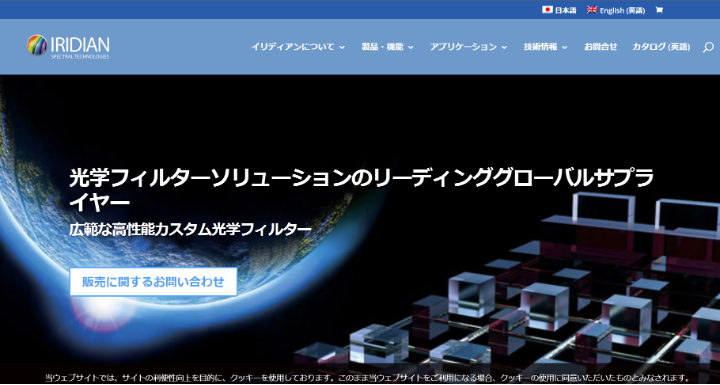Go to the お問合せ page
This screenshot has height=385, width=720.
[x=601, y=47]
